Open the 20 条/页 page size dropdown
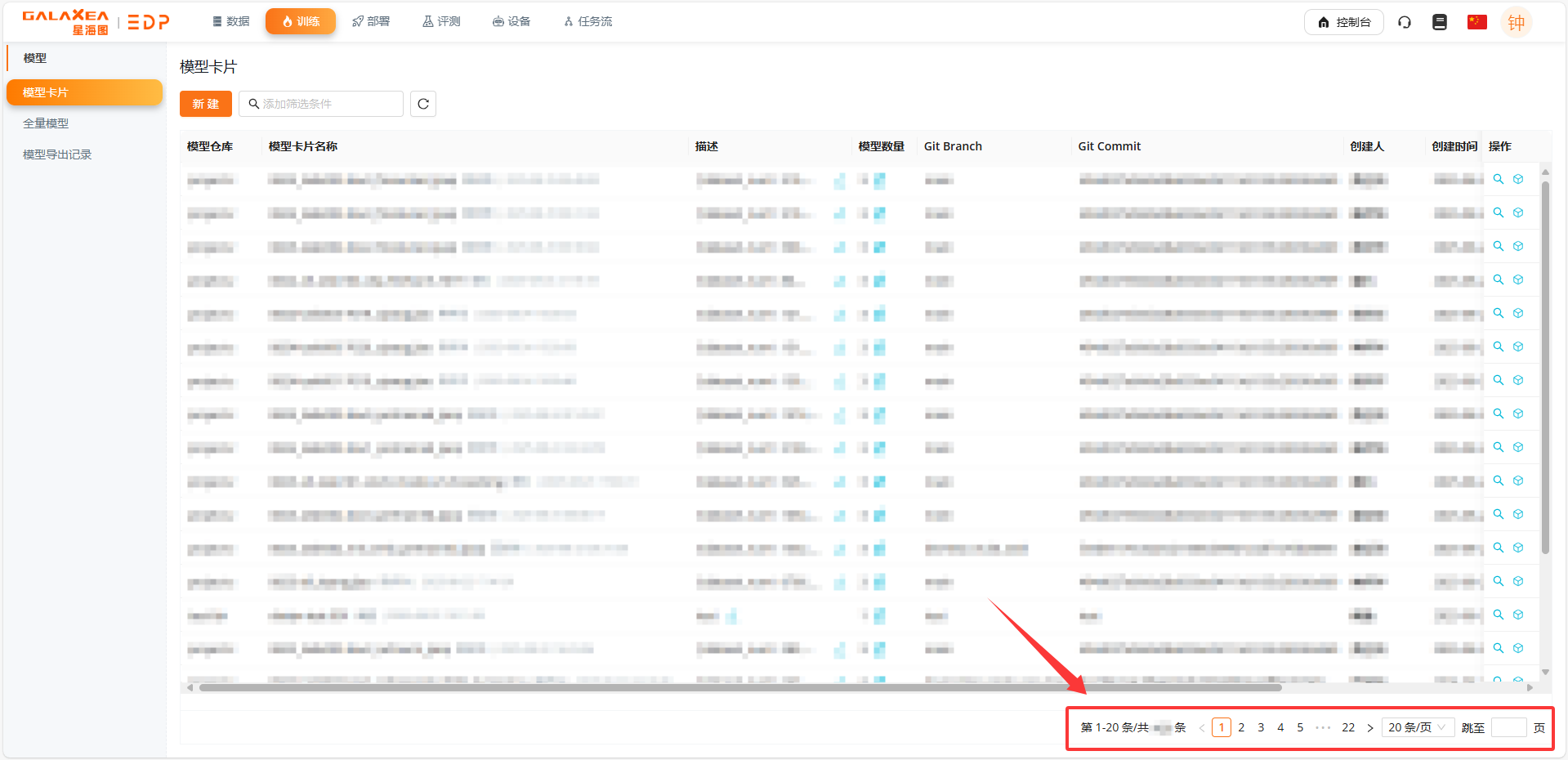 tap(1417, 727)
